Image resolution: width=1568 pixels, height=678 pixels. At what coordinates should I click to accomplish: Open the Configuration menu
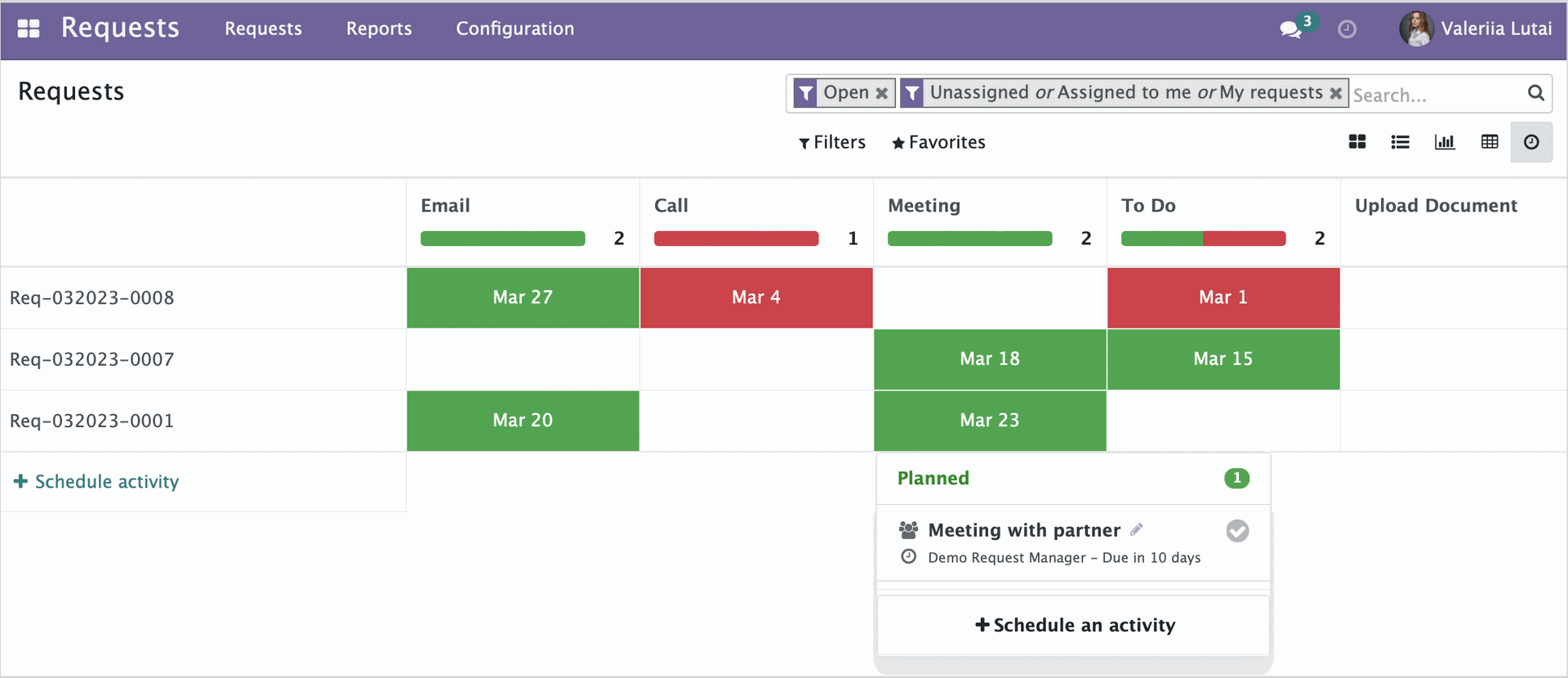(515, 29)
